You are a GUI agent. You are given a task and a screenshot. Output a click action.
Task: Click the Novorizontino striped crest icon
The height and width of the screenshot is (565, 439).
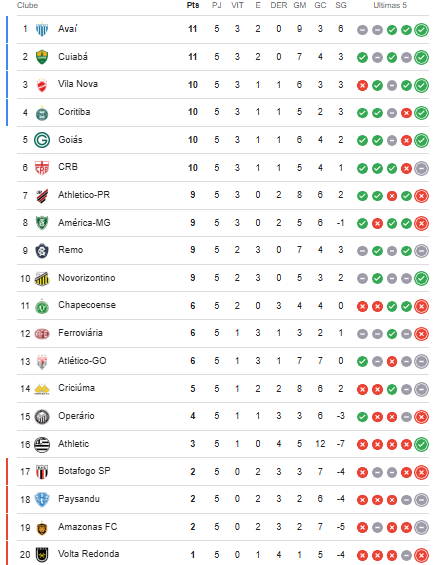coord(42,279)
